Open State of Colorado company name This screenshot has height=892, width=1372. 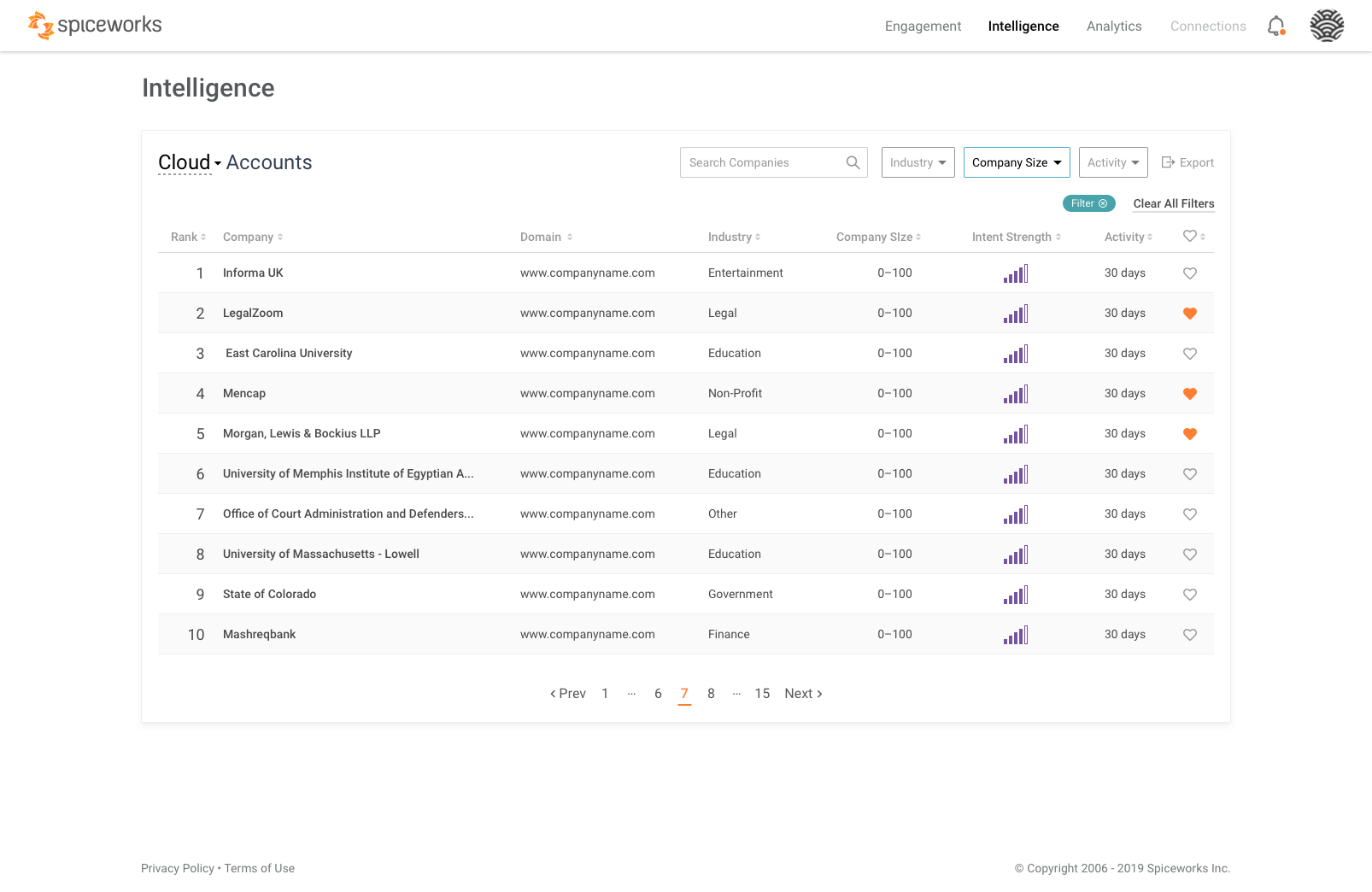[269, 595]
